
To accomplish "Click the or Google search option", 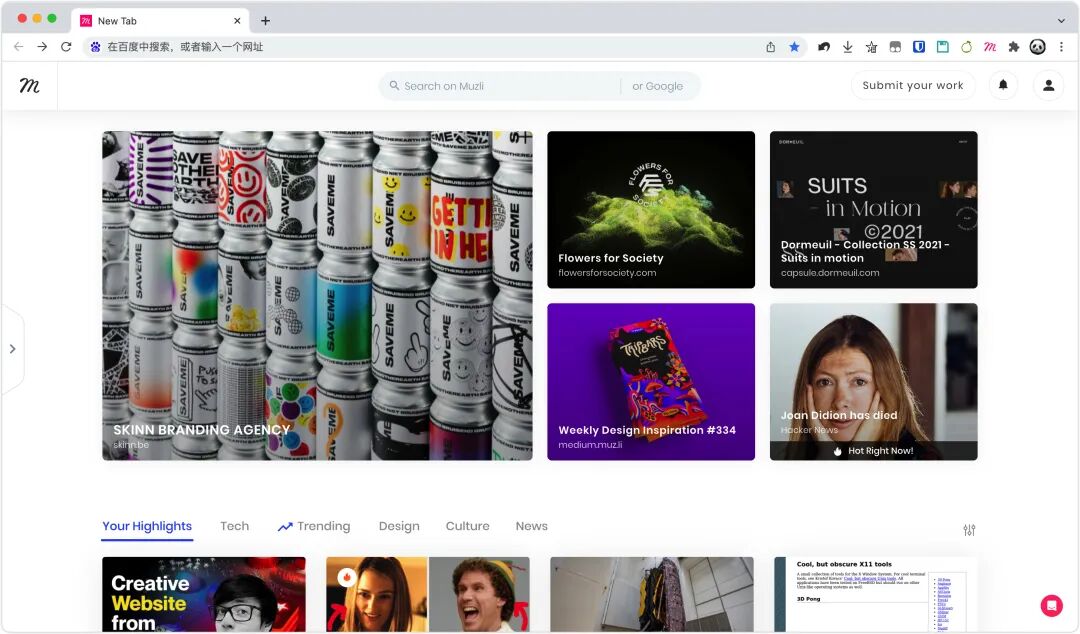I will 657,86.
